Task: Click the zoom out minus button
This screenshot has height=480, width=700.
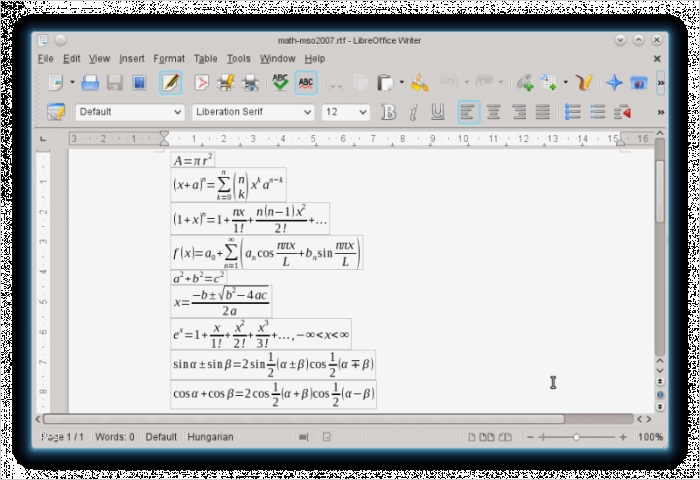Action: click(530, 437)
